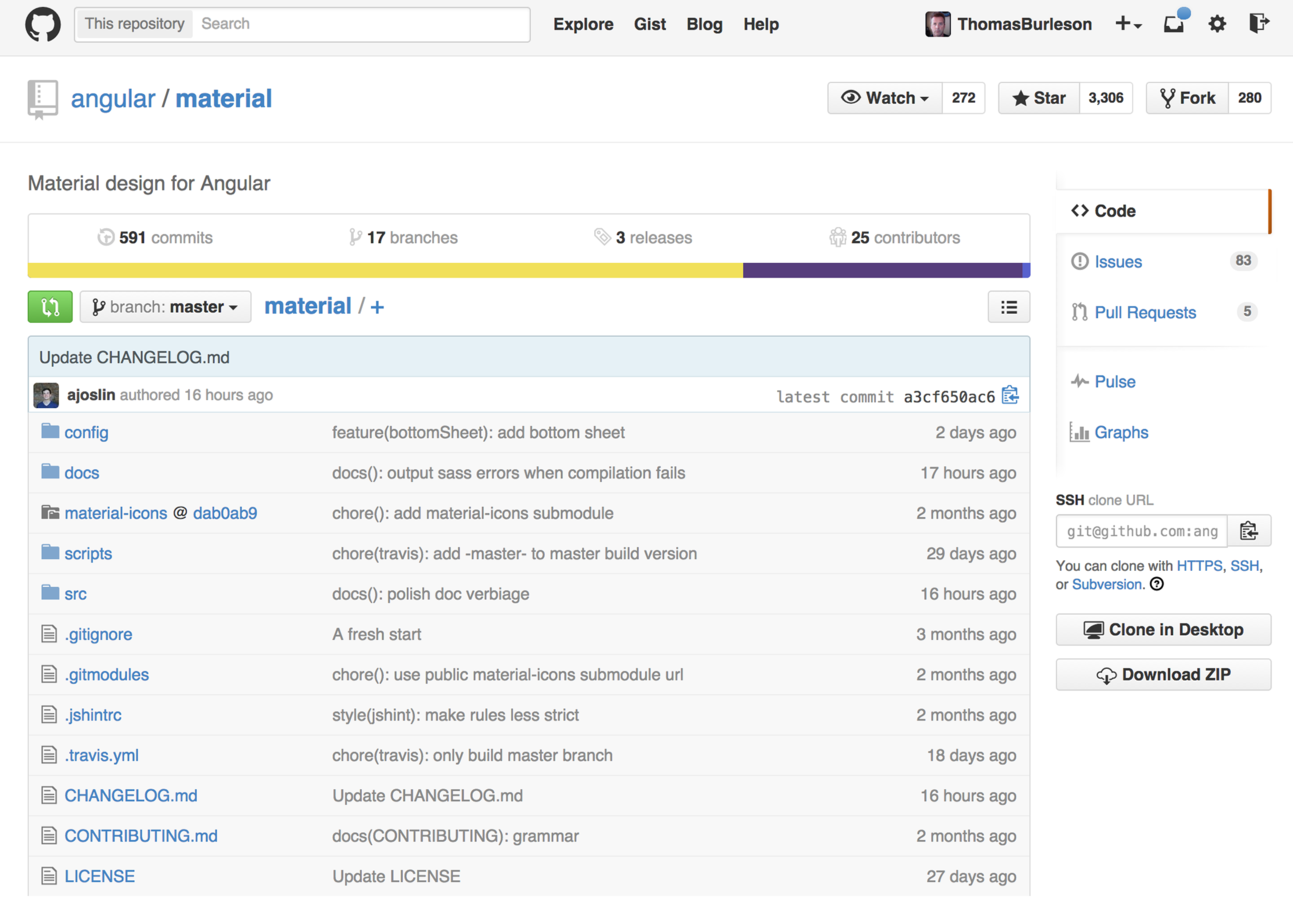
Task: Open Help in top navigation
Action: (x=761, y=24)
